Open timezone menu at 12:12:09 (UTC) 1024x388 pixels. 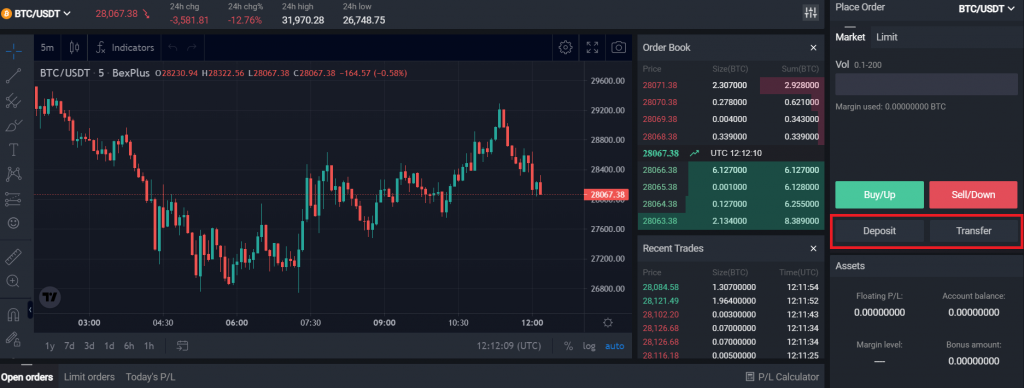click(x=509, y=346)
